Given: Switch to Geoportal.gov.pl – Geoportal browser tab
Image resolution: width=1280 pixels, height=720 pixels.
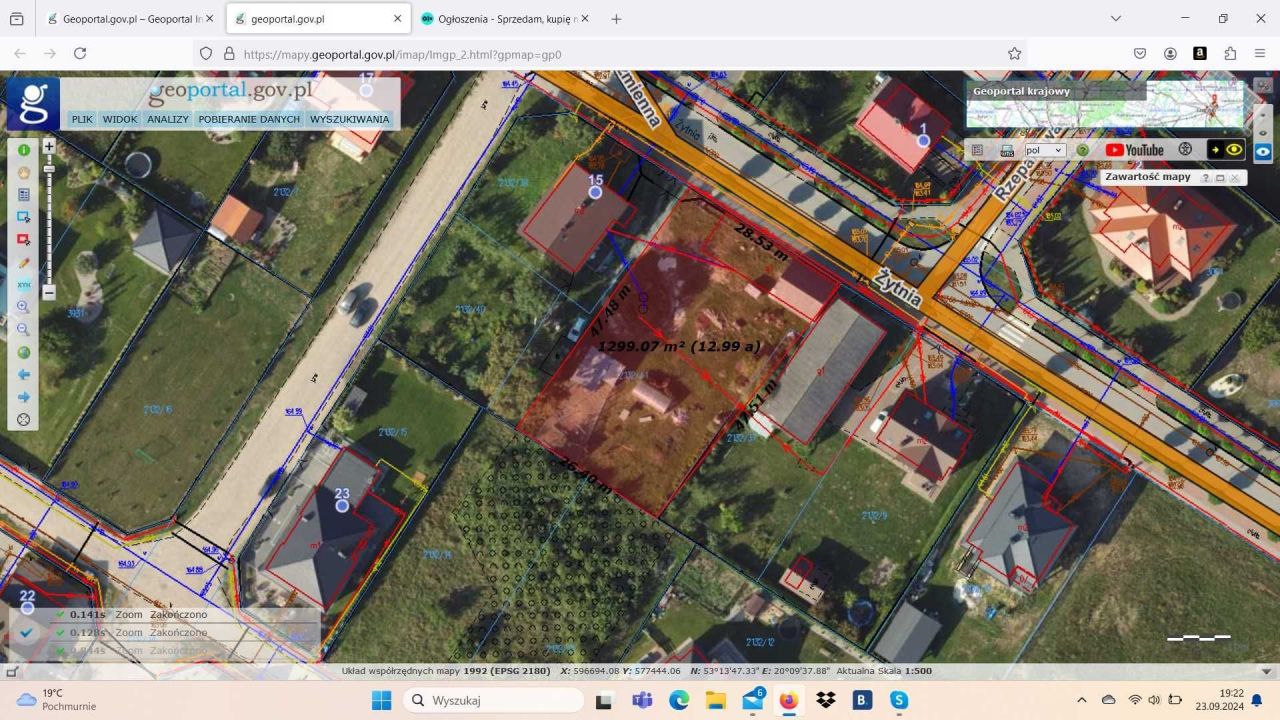Looking at the screenshot, I should pos(129,19).
